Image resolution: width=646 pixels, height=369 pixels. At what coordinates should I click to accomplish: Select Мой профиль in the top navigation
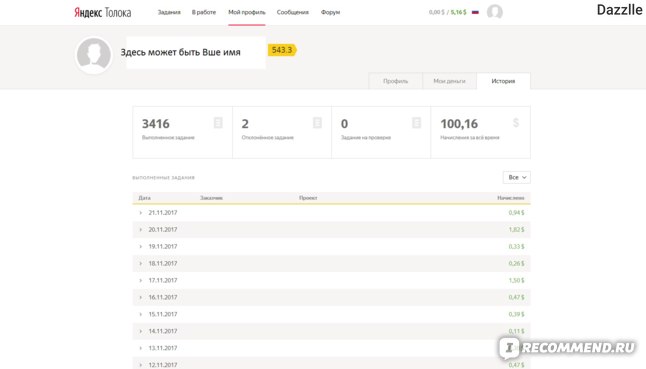(x=247, y=12)
